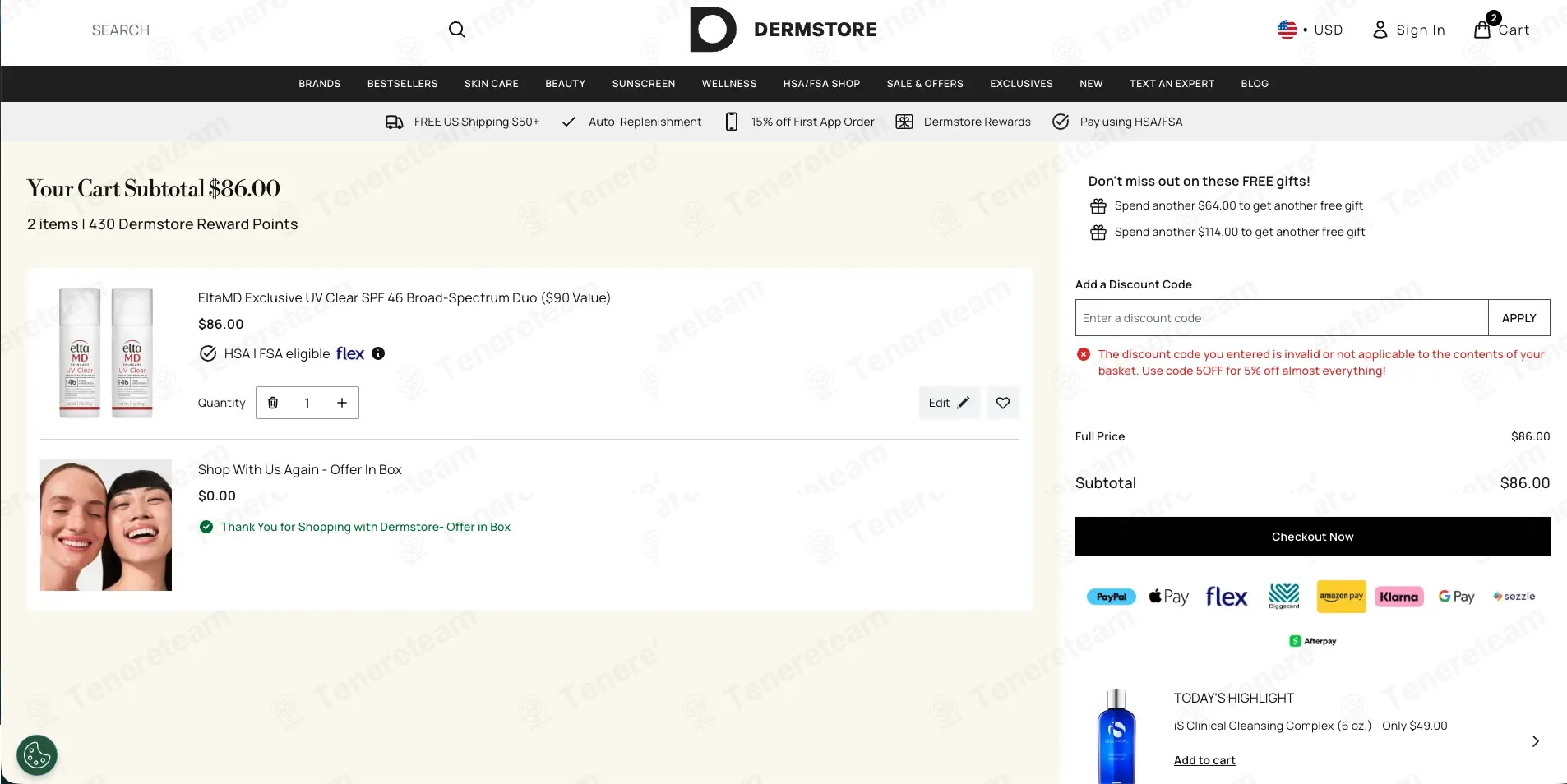Click 15% off First App Order link
Image resolution: width=1567 pixels, height=784 pixels.
(x=813, y=122)
